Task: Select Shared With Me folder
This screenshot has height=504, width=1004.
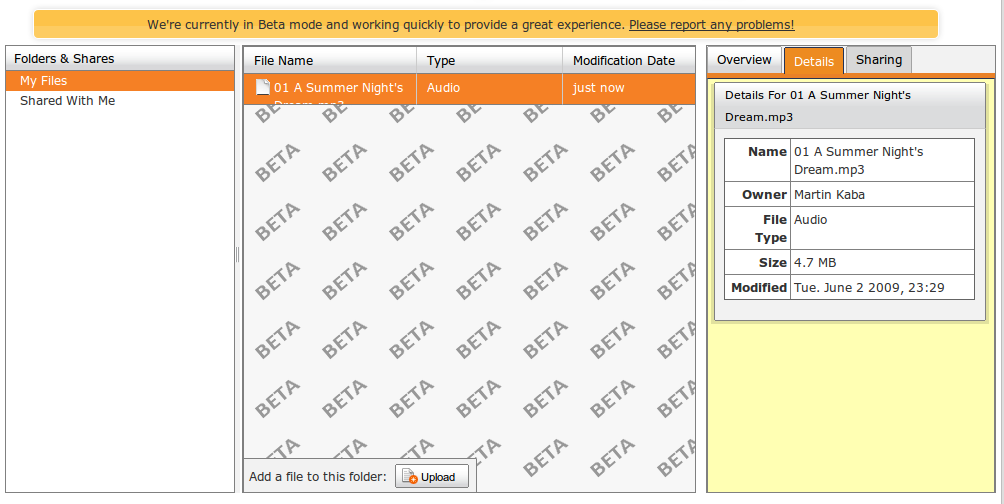Action: (x=67, y=101)
